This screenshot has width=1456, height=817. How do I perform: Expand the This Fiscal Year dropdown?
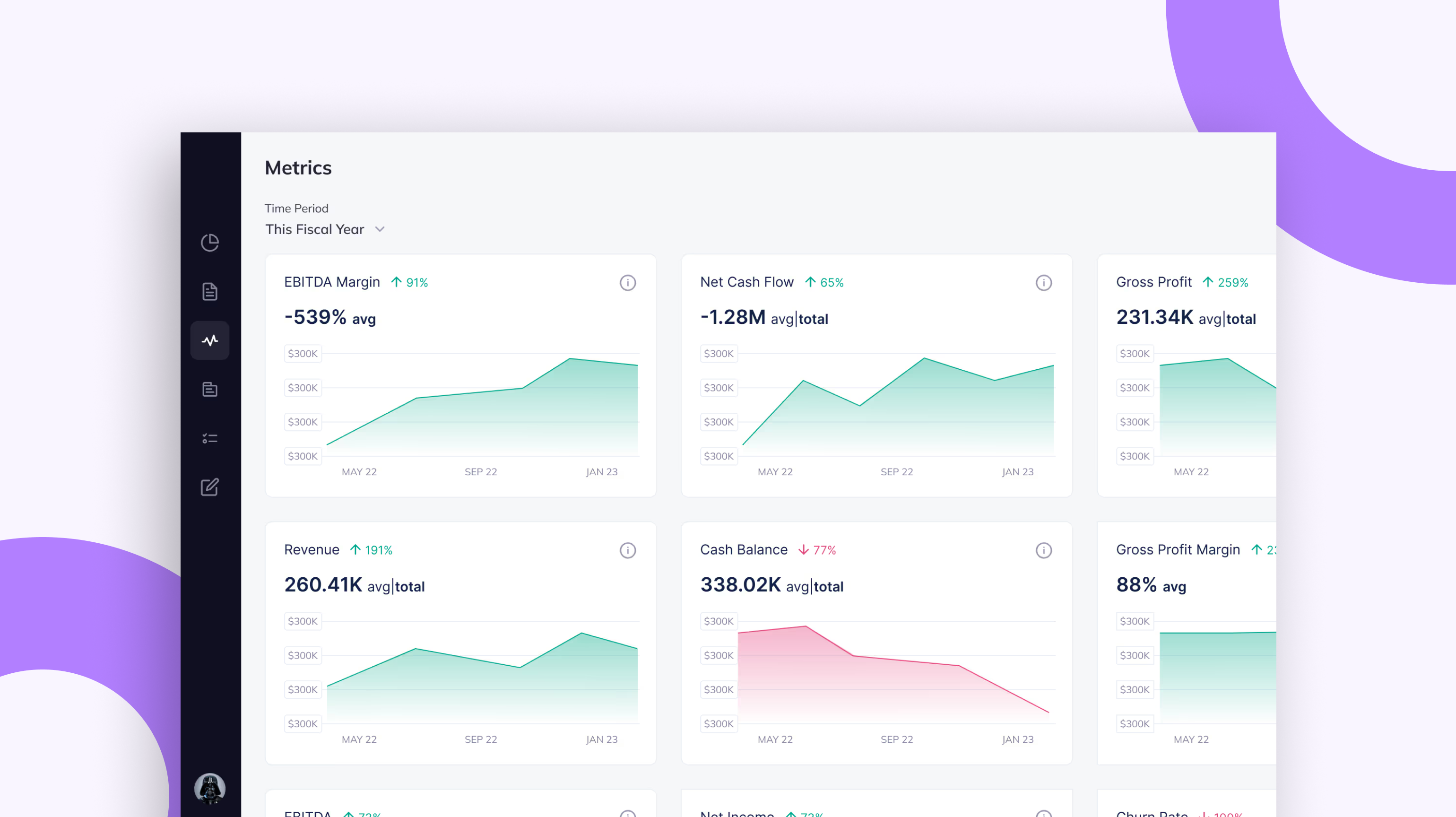[x=315, y=229]
